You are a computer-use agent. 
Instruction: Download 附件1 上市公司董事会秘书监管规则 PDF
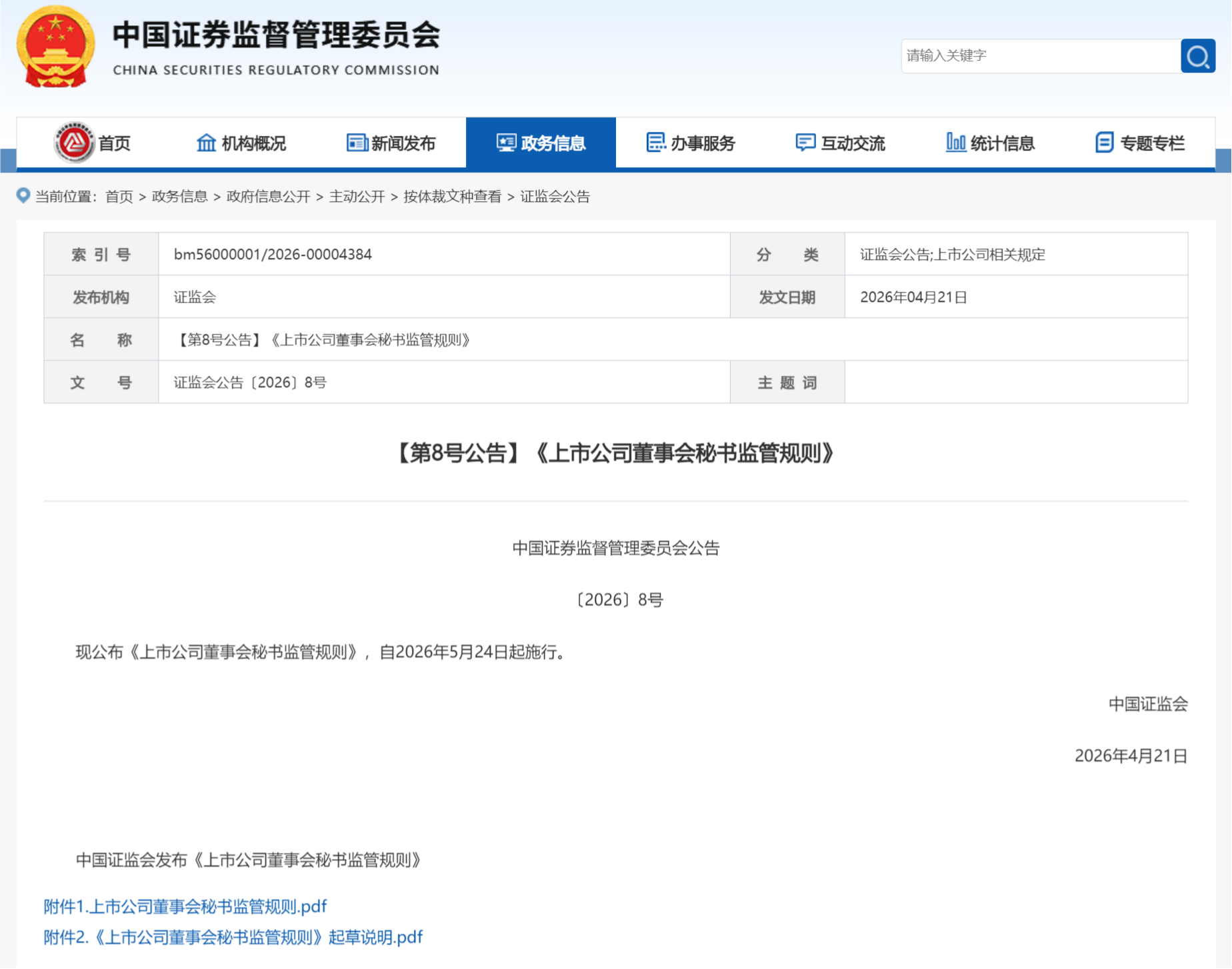tap(185, 906)
